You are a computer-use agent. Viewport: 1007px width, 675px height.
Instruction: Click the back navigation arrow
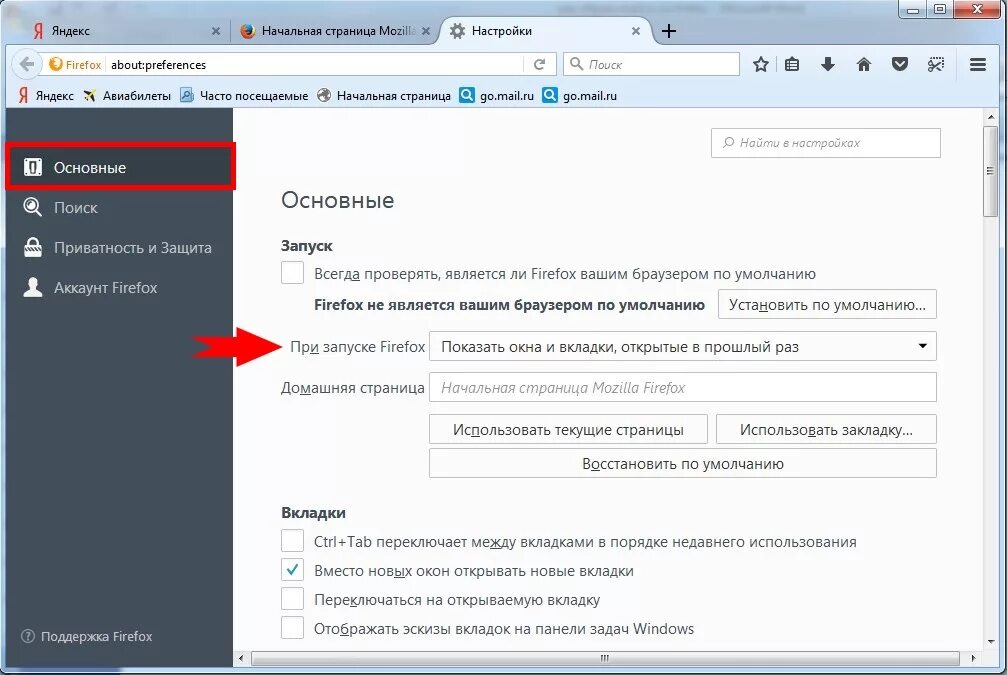[26, 64]
